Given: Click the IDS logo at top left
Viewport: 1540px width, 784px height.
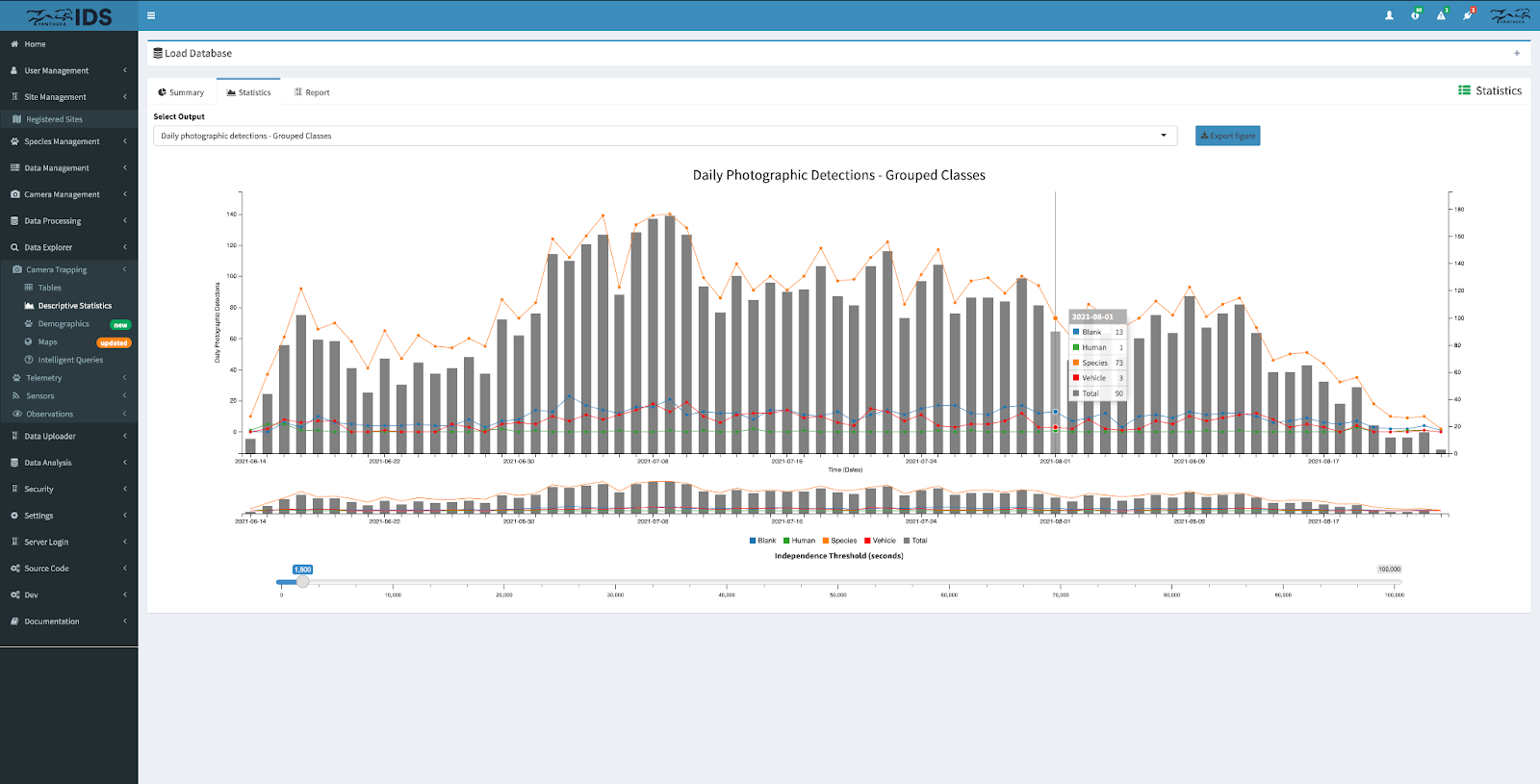Looking at the screenshot, I should [69, 16].
